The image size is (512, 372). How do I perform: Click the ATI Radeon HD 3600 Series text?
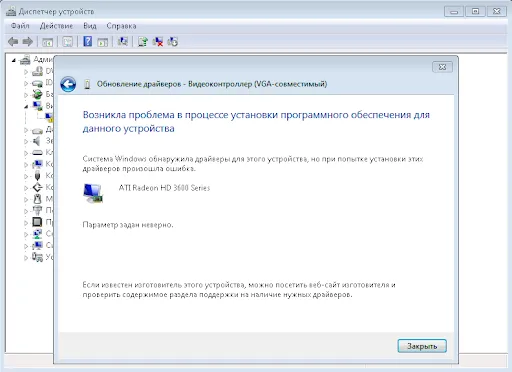click(164, 188)
